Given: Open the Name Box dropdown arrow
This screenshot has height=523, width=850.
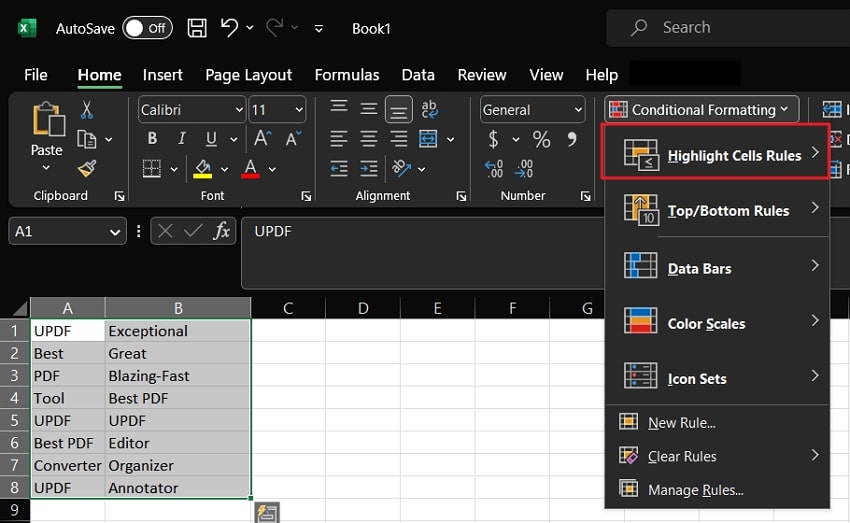Looking at the screenshot, I should [116, 232].
